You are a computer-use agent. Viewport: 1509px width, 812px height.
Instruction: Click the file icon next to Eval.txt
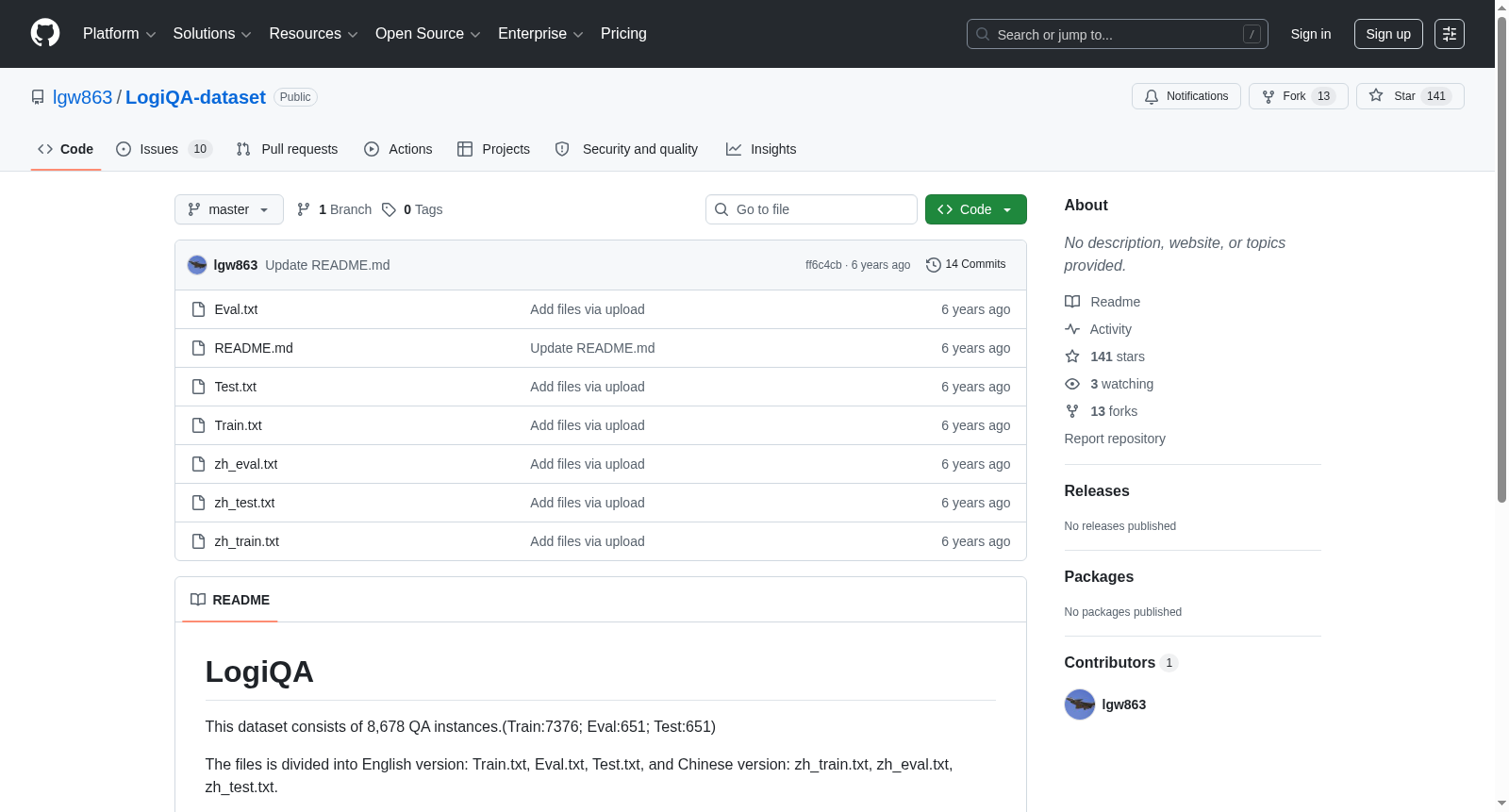click(198, 309)
